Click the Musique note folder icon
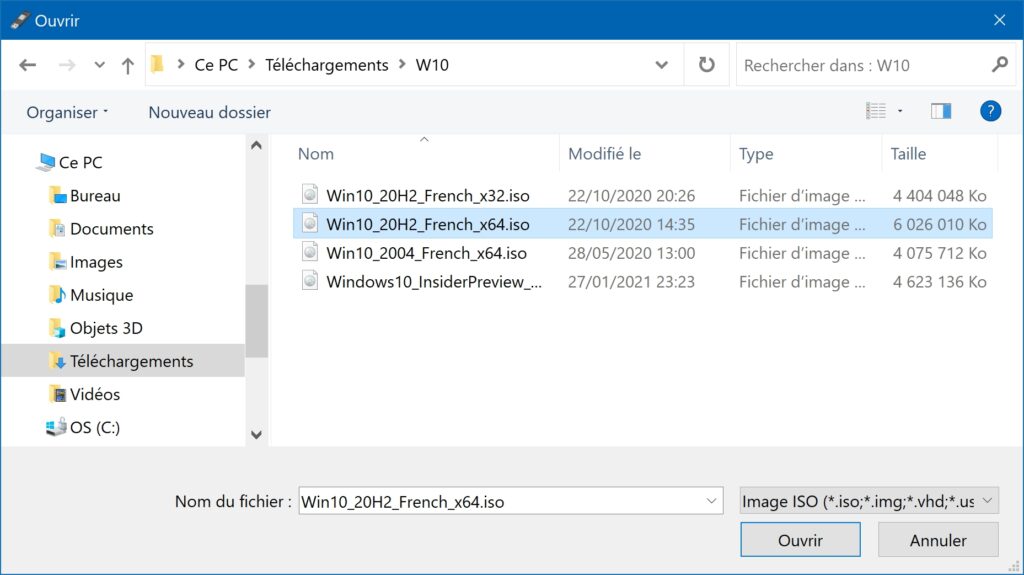 pos(57,295)
